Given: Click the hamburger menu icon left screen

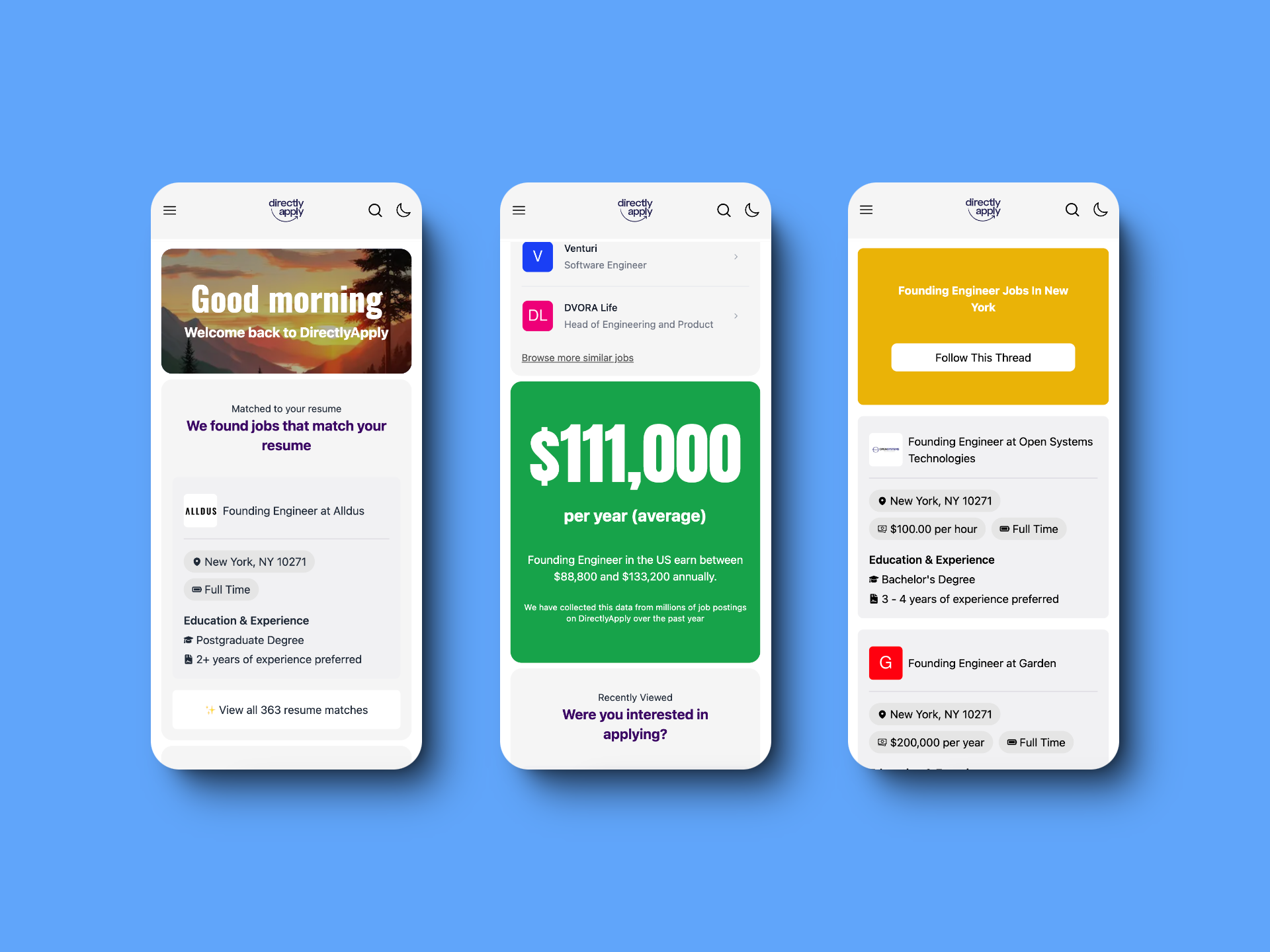Looking at the screenshot, I should pyautogui.click(x=170, y=210).
